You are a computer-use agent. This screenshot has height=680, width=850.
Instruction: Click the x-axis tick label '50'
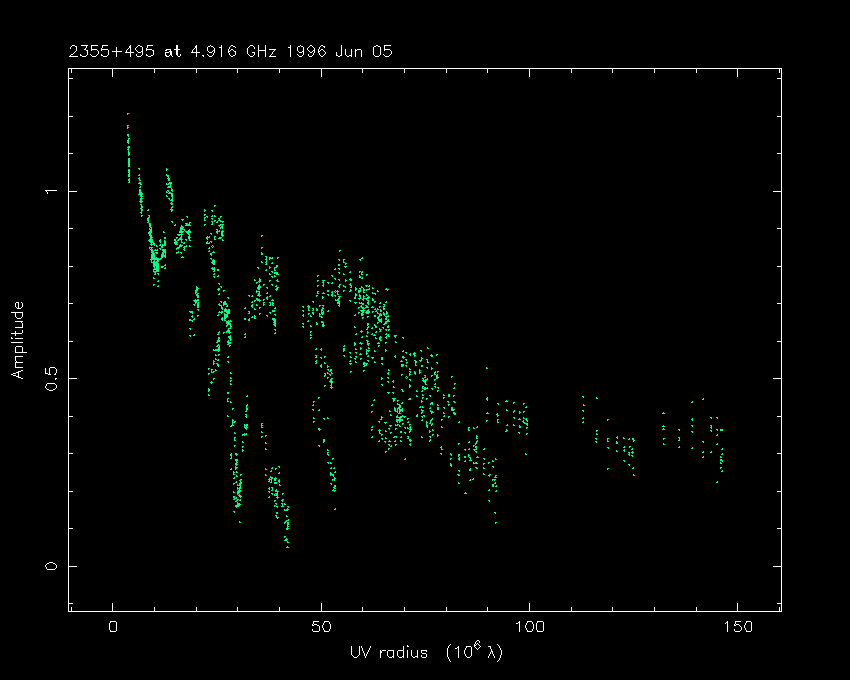pyautogui.click(x=321, y=627)
